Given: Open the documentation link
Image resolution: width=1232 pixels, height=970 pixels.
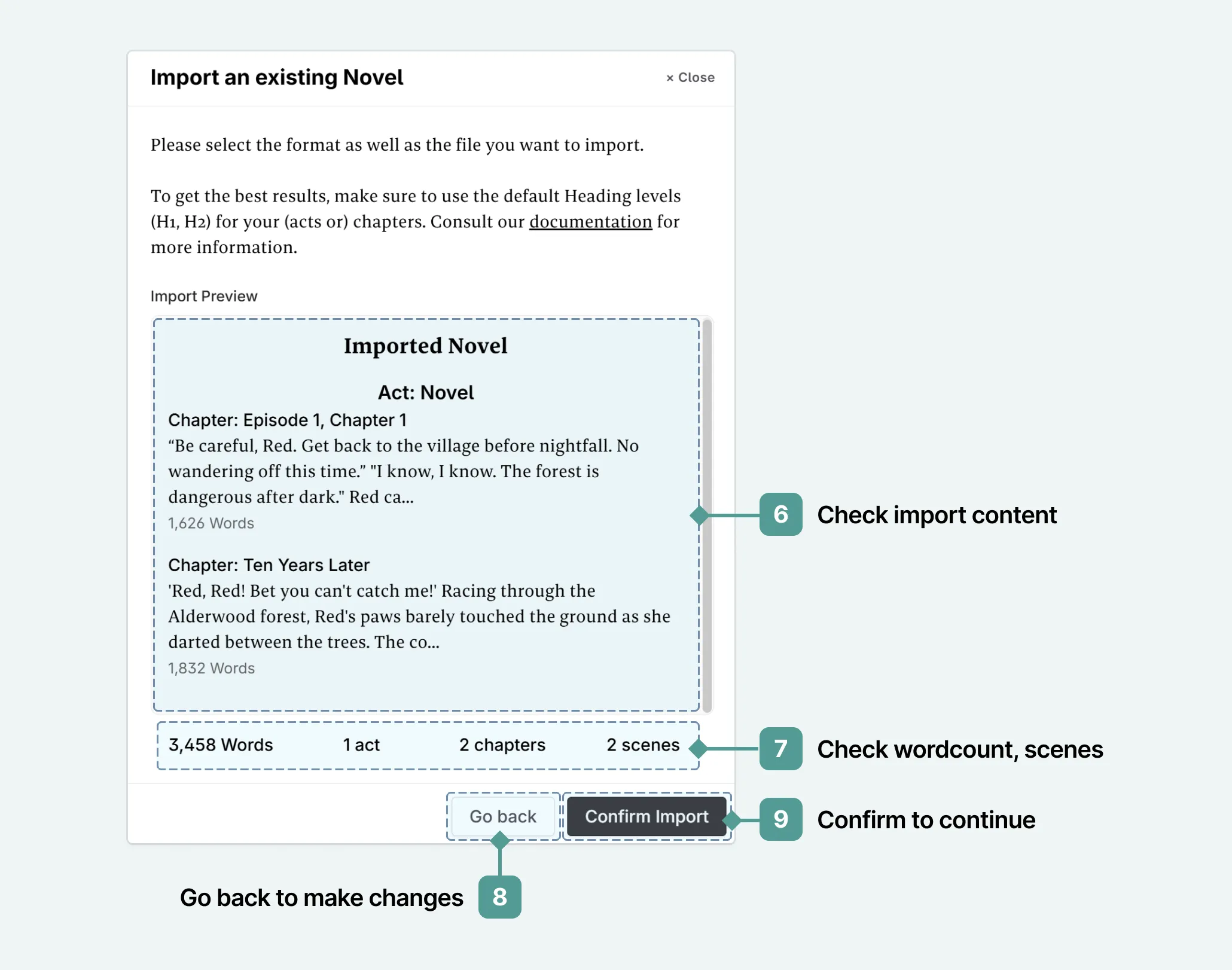Looking at the screenshot, I should pos(590,222).
